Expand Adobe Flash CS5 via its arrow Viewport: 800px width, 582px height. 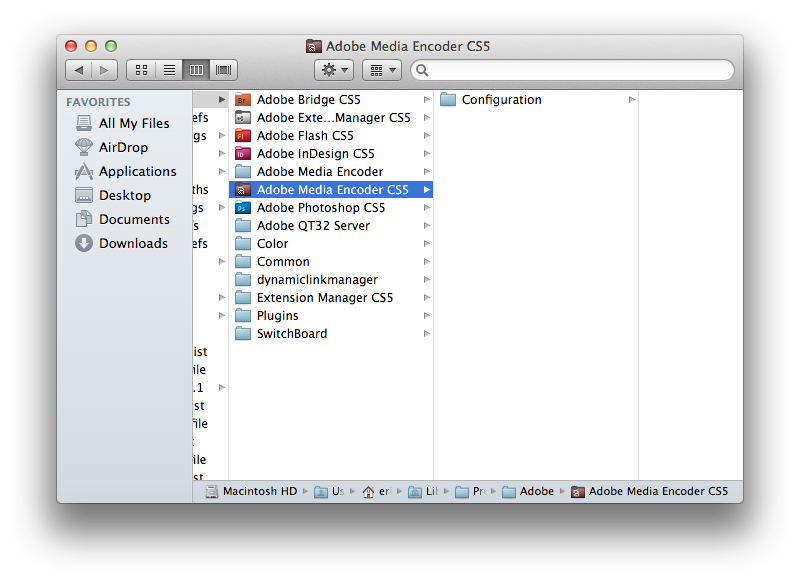427,136
